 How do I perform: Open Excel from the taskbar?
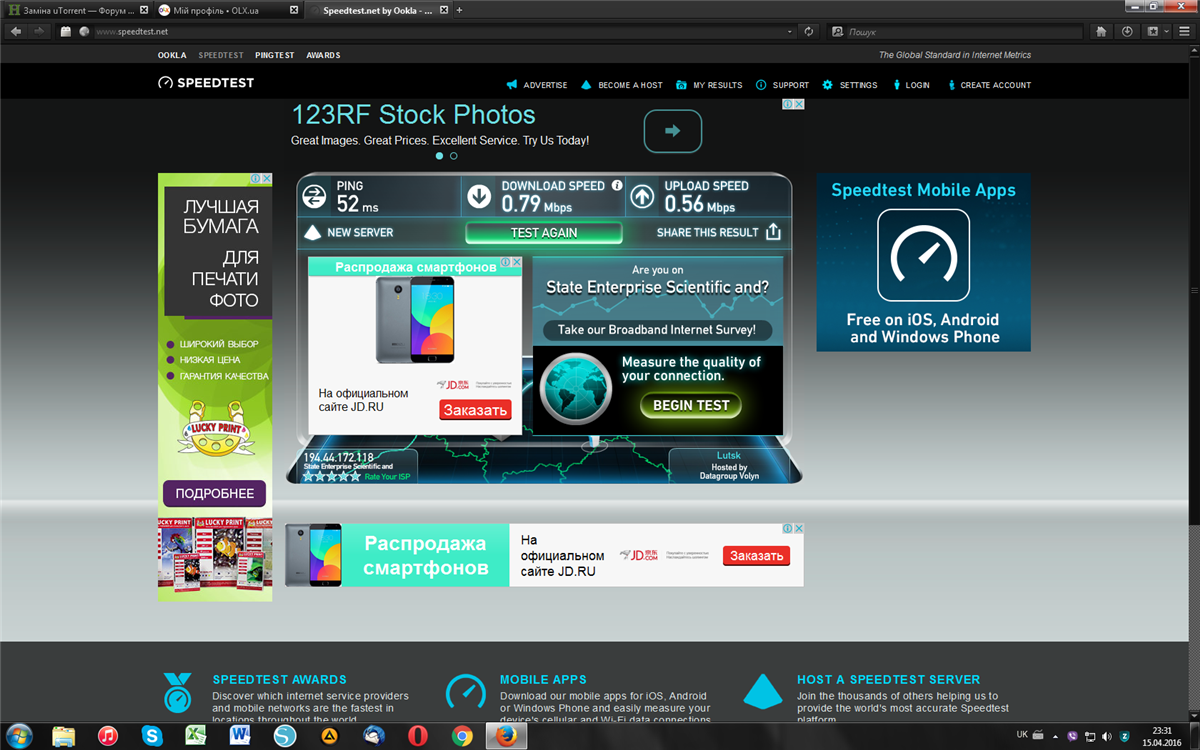[x=197, y=736]
